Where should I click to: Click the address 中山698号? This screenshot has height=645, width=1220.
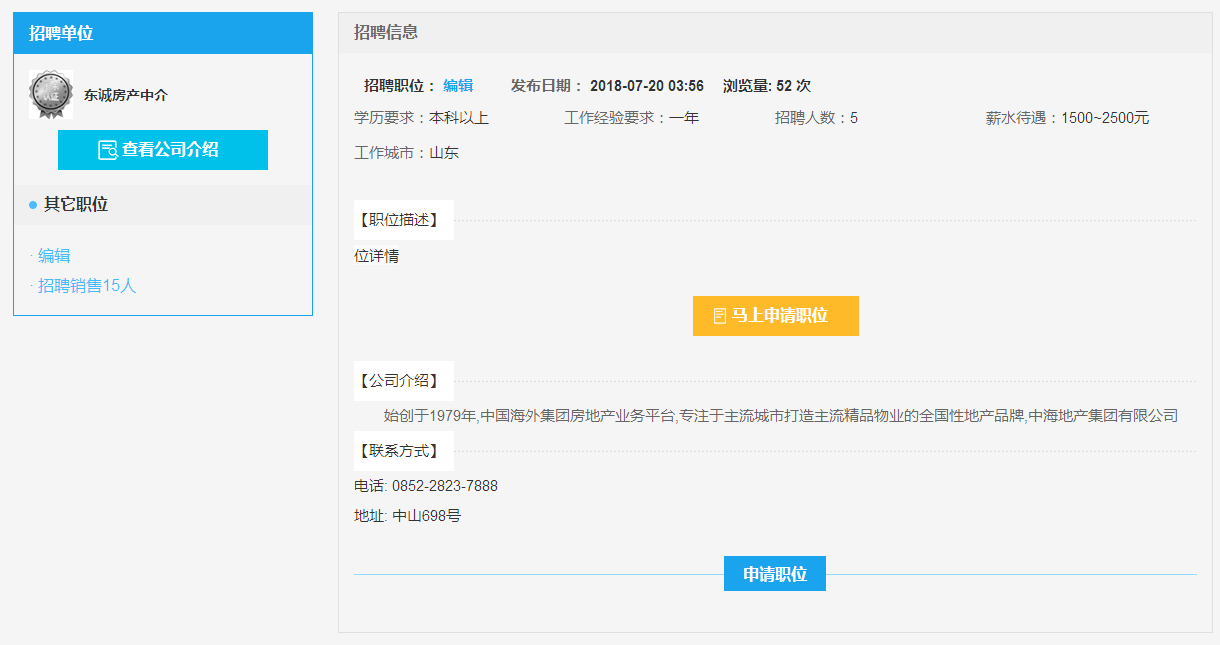426,517
